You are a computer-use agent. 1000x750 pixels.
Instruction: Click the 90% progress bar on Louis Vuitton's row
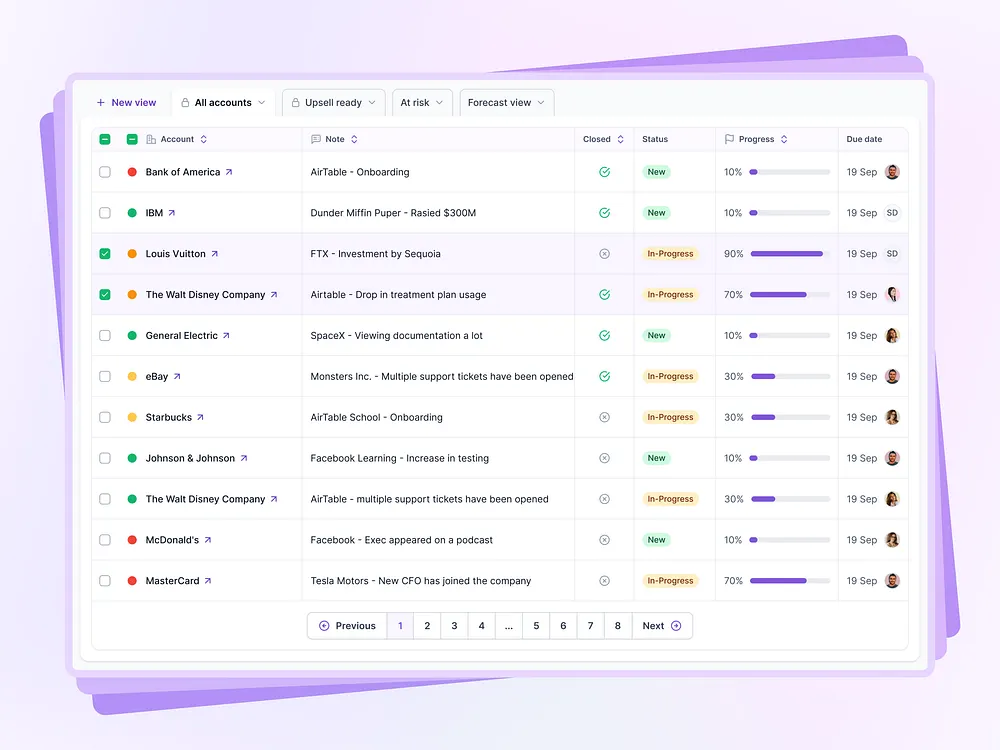click(787, 253)
